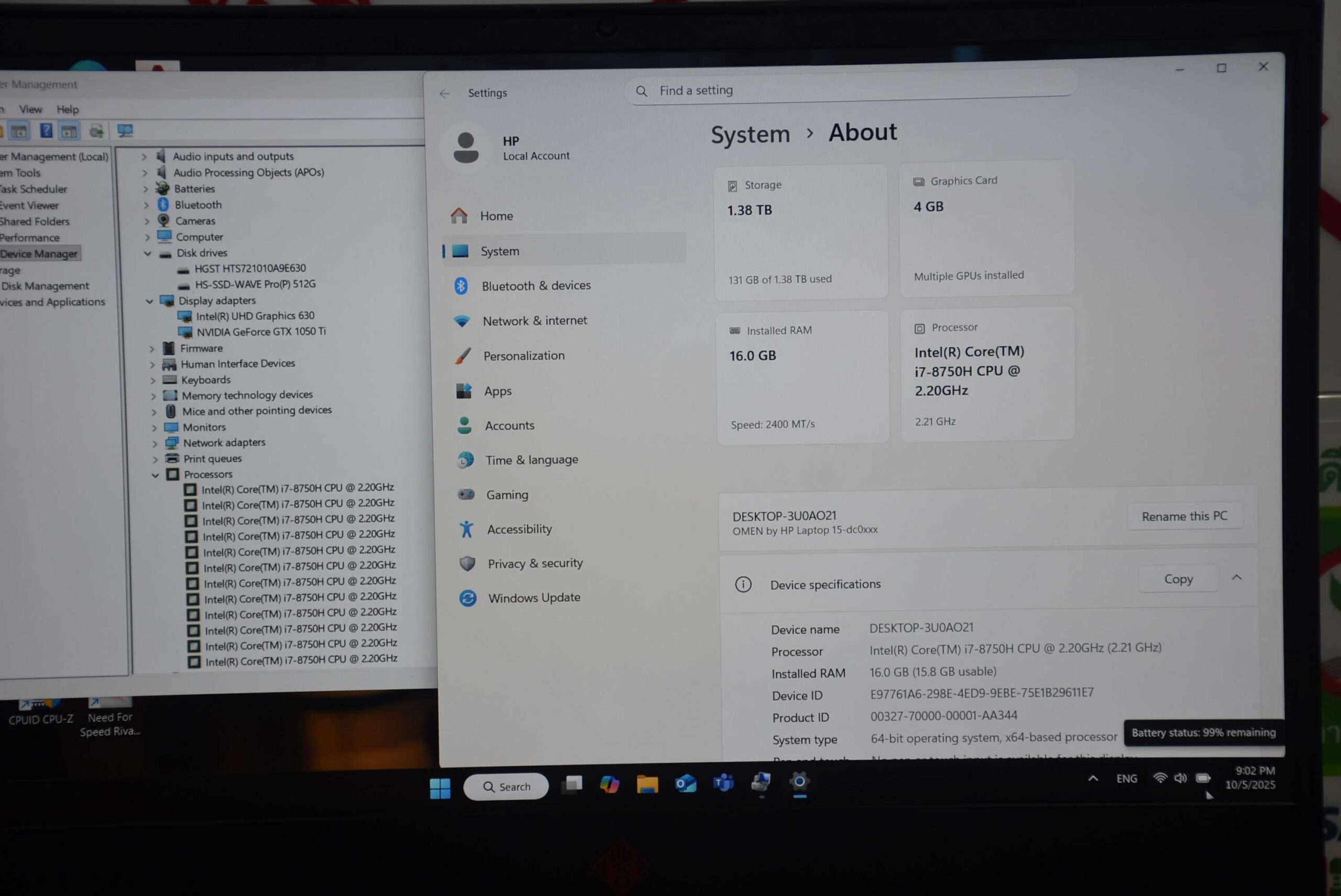Open the View menu
1341x896 pixels.
[30, 109]
